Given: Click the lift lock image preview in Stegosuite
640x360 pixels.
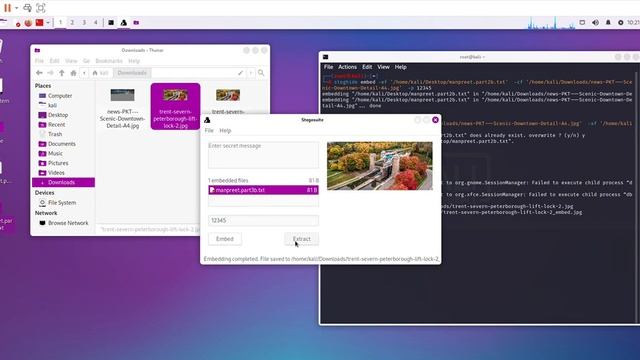Looking at the screenshot, I should (380, 166).
